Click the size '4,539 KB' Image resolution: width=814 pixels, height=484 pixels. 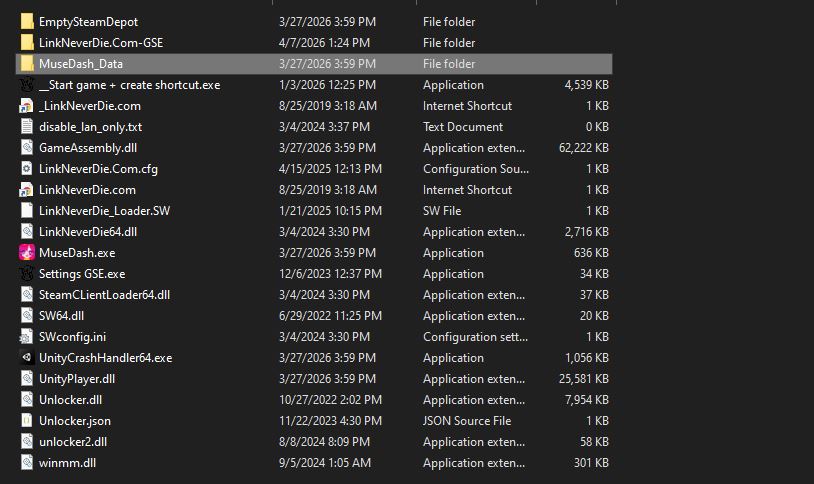tap(587, 85)
